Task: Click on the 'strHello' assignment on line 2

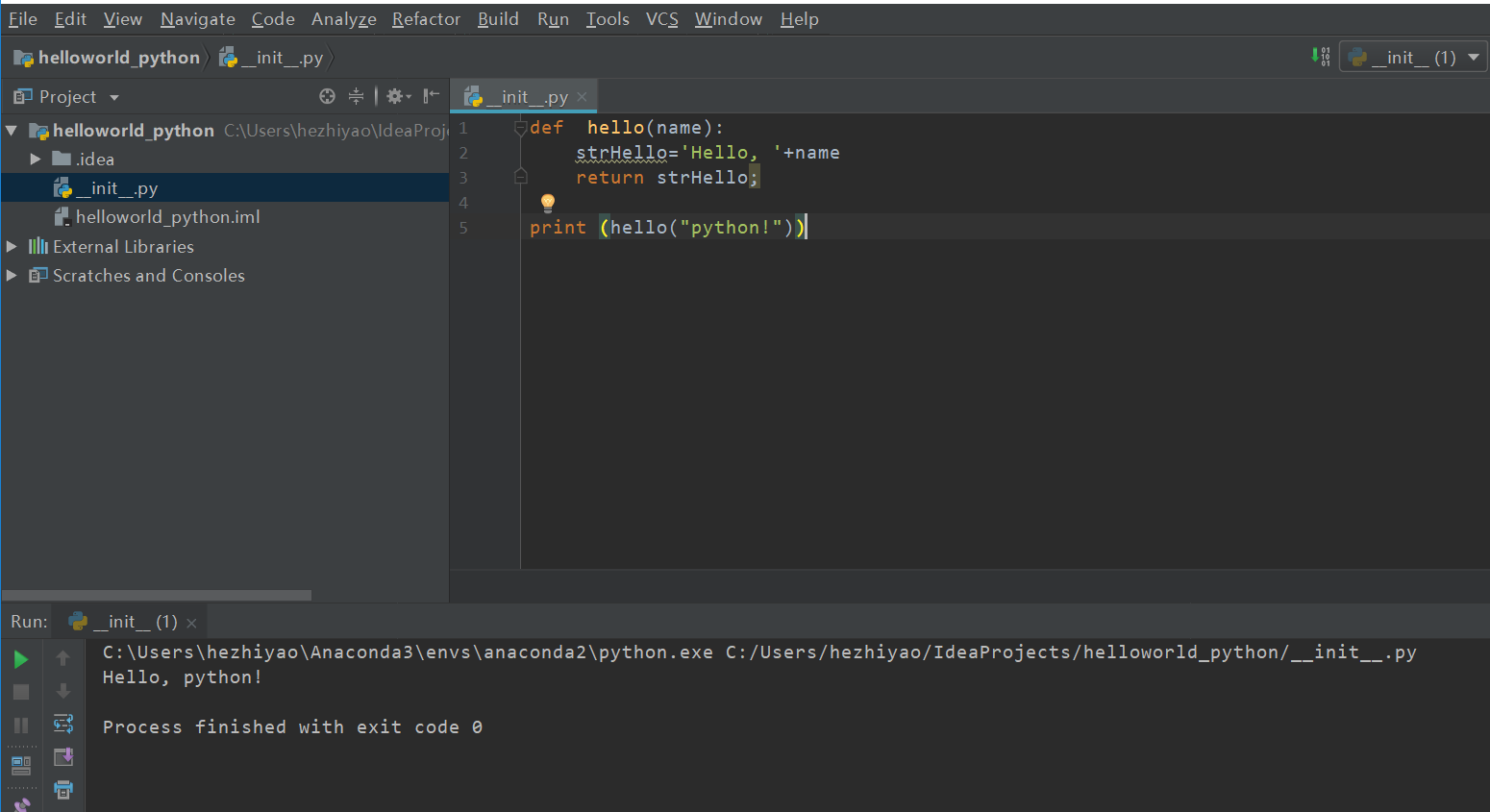Action: 708,153
